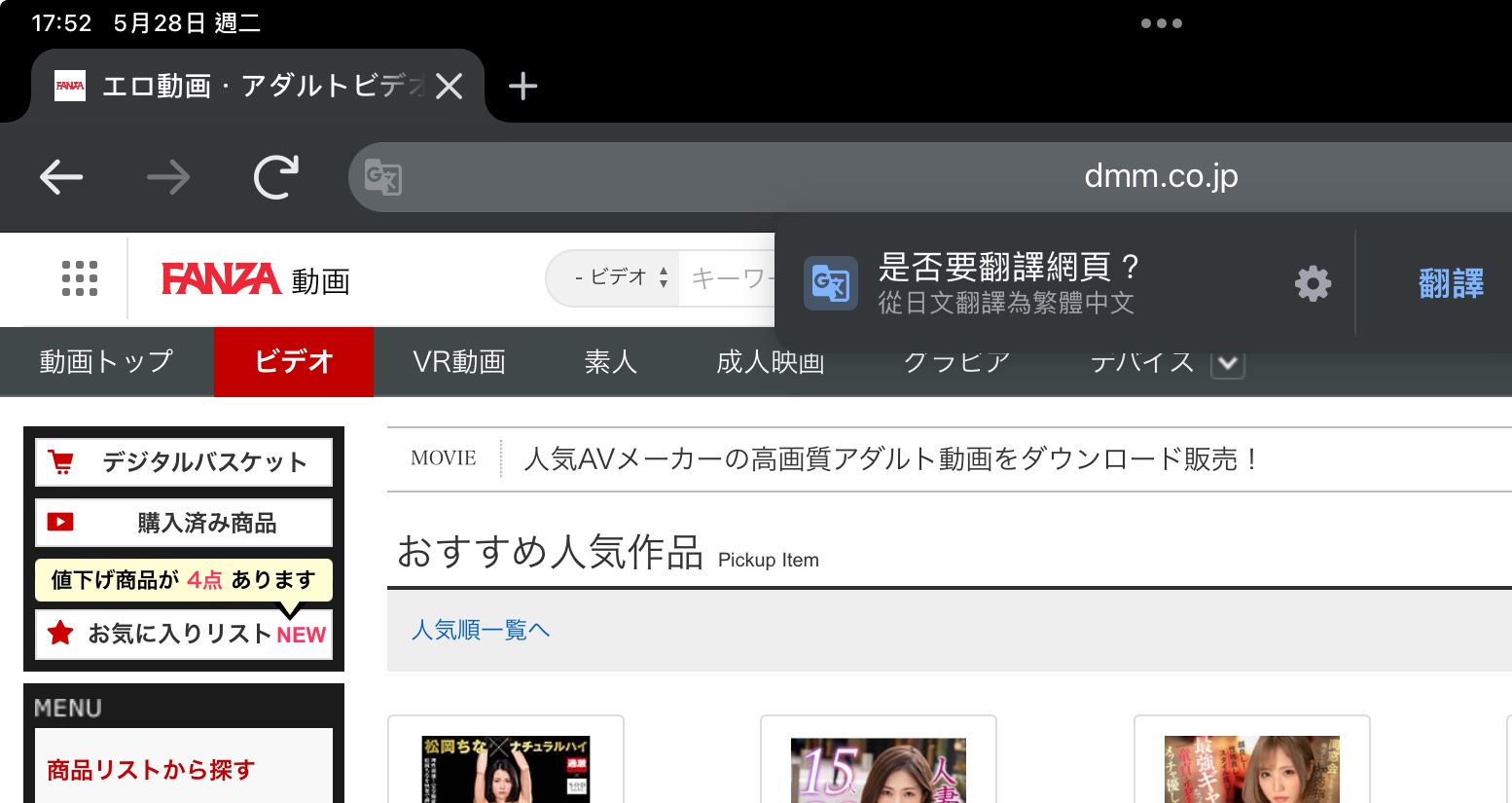The width and height of the screenshot is (1512, 803).
Task: Select the おすすめ人気作品 heading
Action: pyautogui.click(x=550, y=552)
